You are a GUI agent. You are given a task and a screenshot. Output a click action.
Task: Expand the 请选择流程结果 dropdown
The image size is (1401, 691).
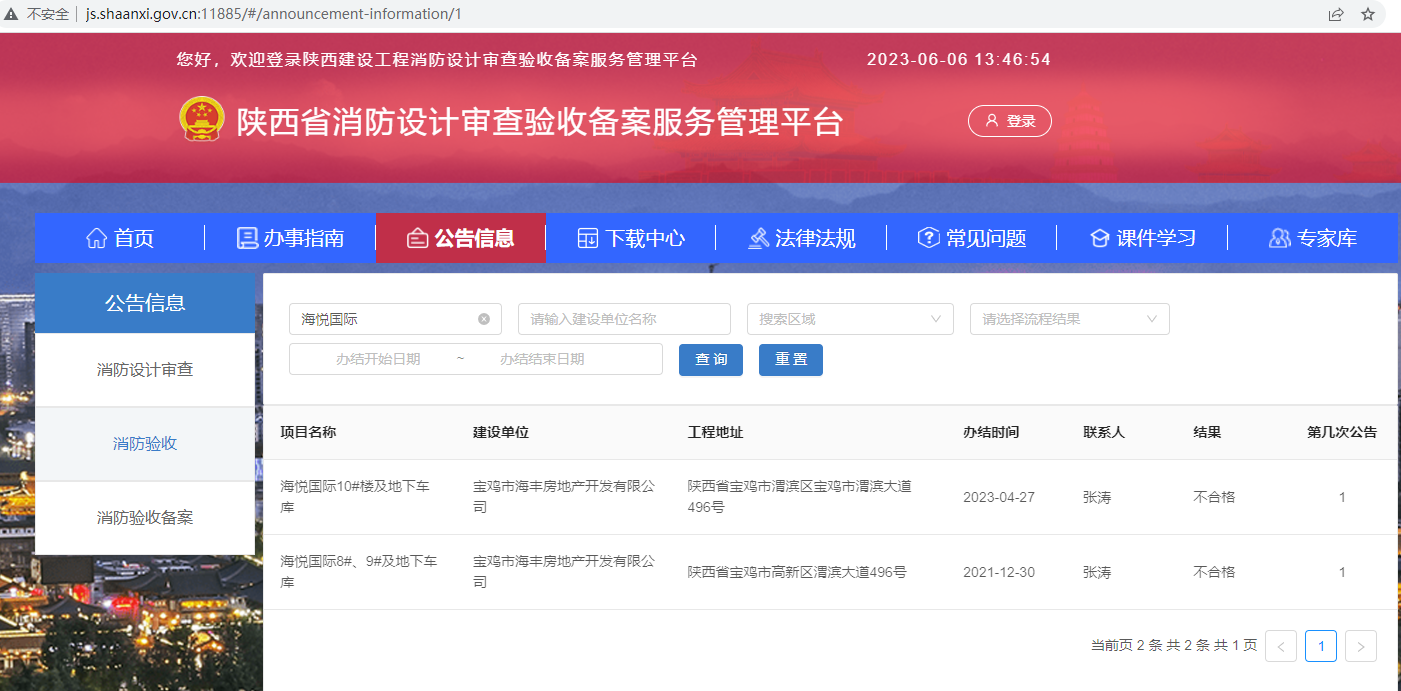tap(1069, 319)
